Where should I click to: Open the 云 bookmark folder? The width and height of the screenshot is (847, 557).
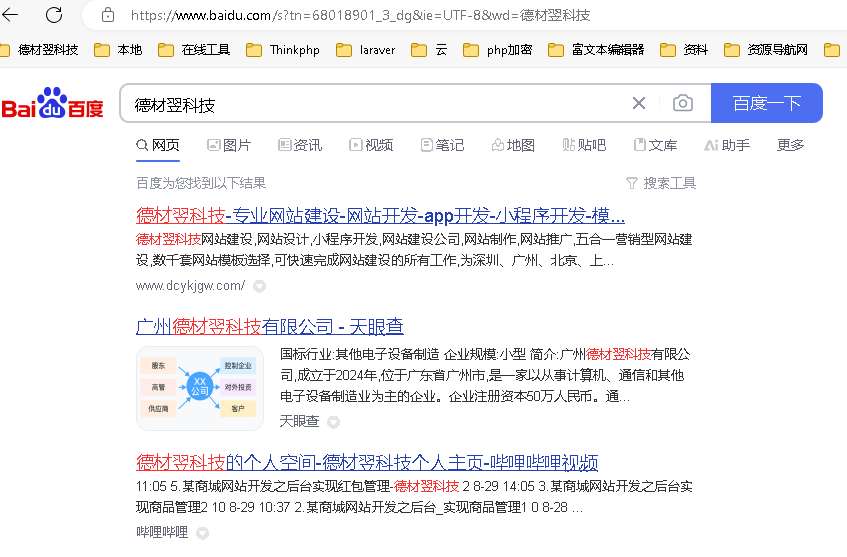pyautogui.click(x=429, y=50)
